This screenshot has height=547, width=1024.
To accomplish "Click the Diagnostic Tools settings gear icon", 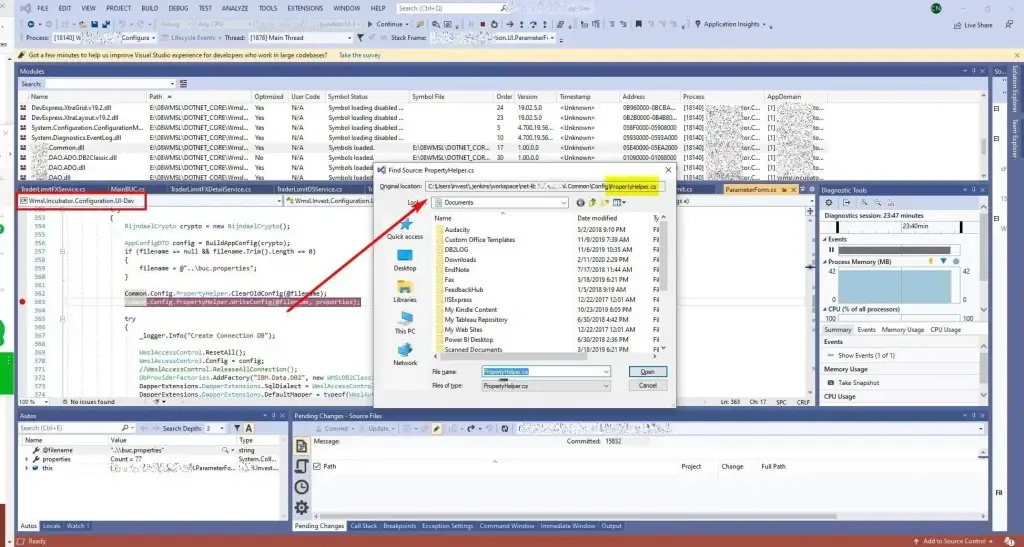I will click(x=829, y=203).
